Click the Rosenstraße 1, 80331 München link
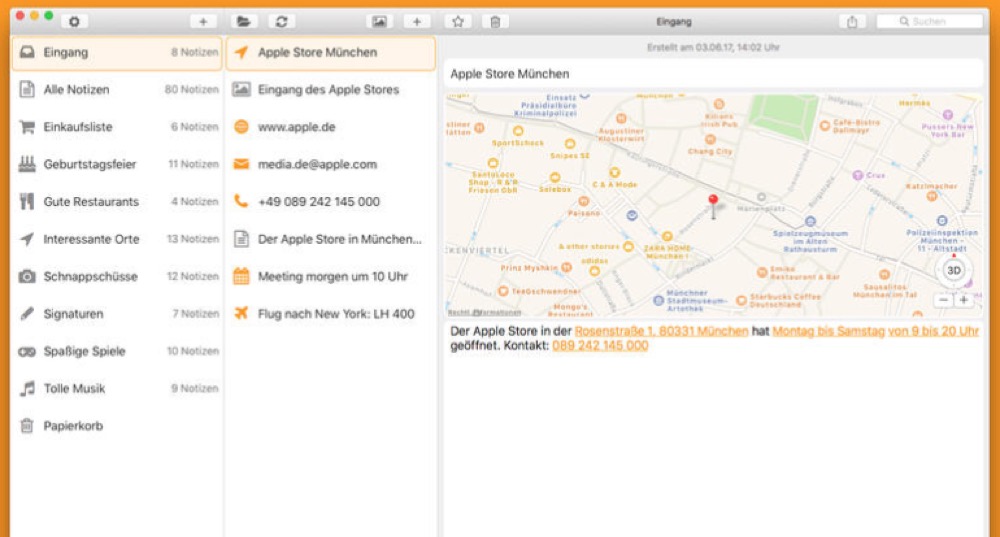The width and height of the screenshot is (1000, 537). click(x=661, y=331)
